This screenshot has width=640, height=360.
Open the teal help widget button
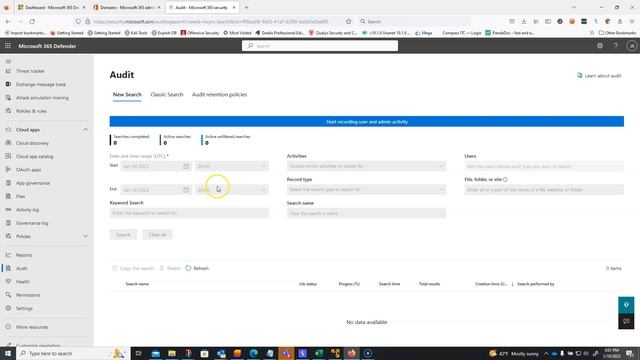coord(626,305)
